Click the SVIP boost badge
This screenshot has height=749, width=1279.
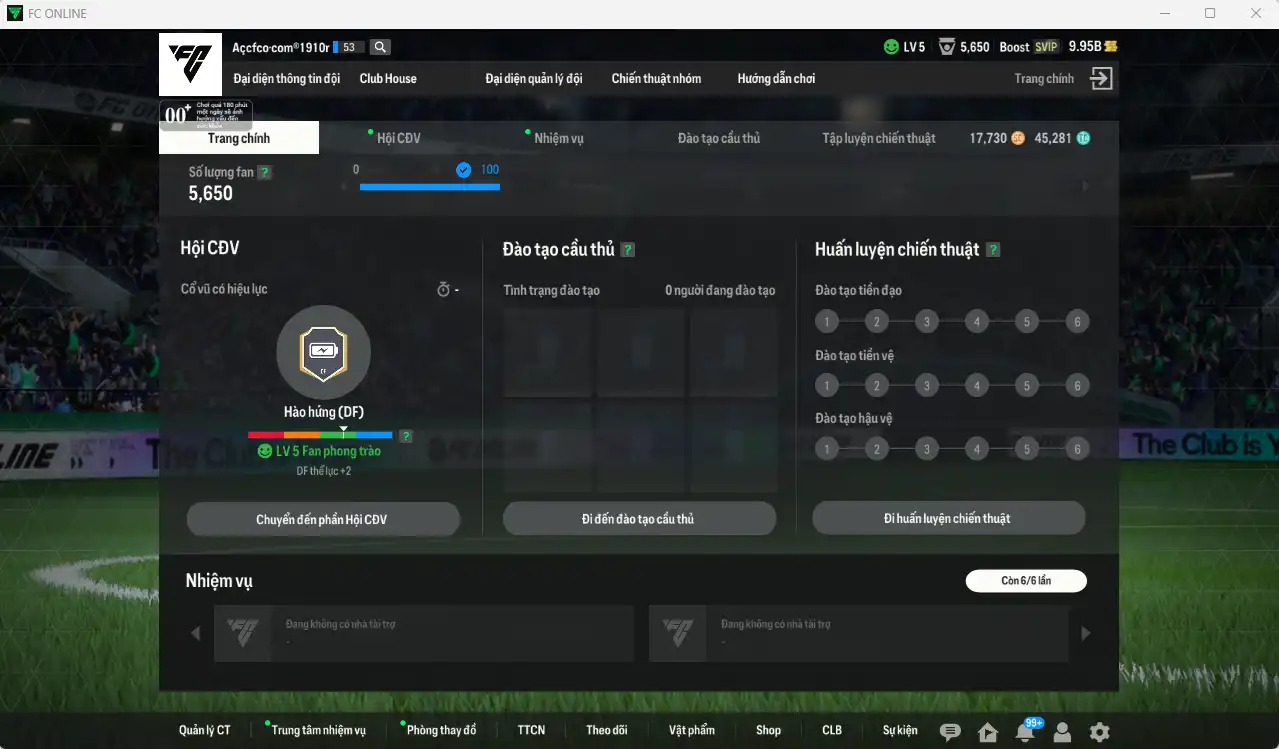point(1046,47)
